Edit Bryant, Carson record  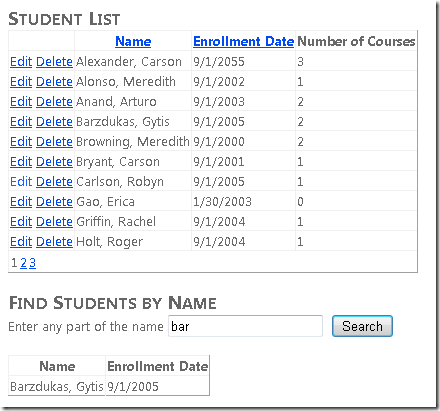(21, 162)
